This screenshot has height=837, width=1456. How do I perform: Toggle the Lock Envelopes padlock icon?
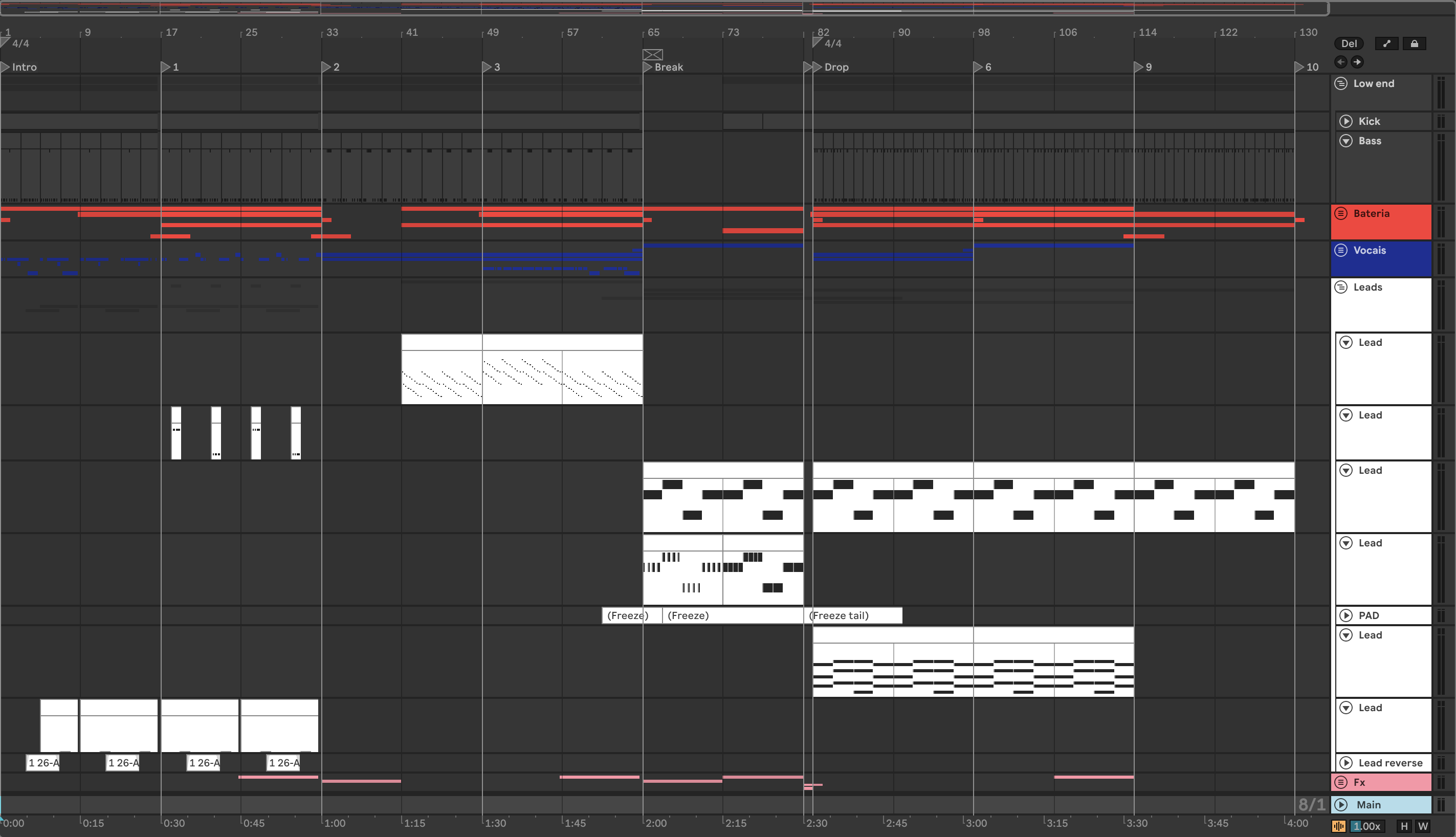(1414, 43)
